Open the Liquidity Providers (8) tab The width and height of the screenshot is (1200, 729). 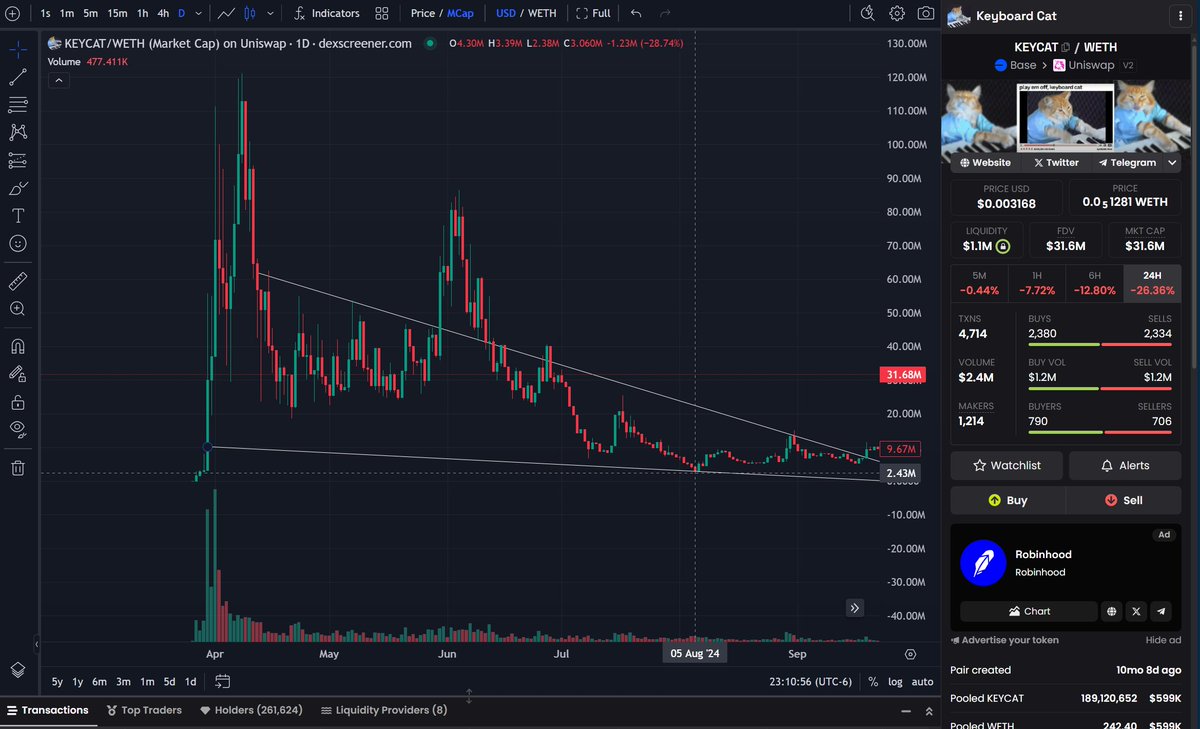[x=384, y=710]
